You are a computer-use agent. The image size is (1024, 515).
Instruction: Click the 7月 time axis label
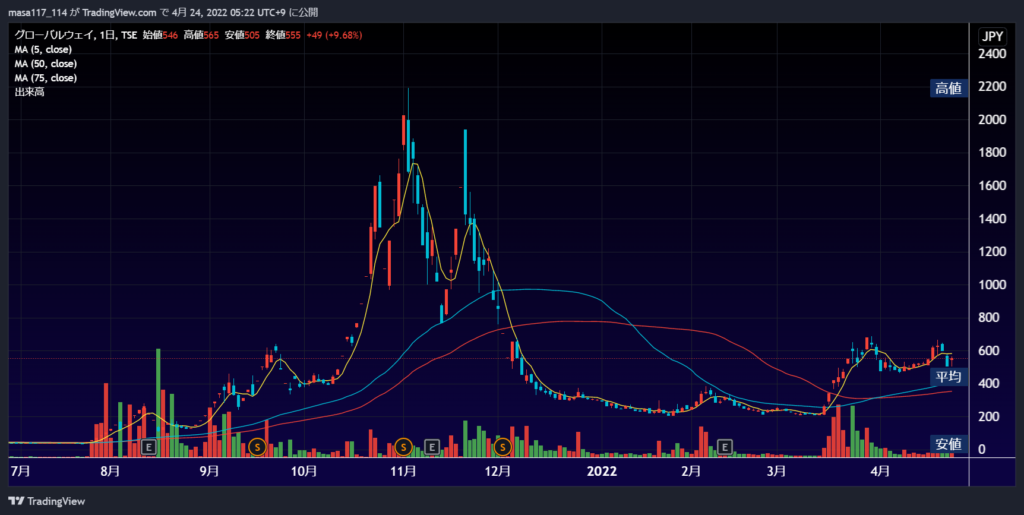pyautogui.click(x=20, y=471)
